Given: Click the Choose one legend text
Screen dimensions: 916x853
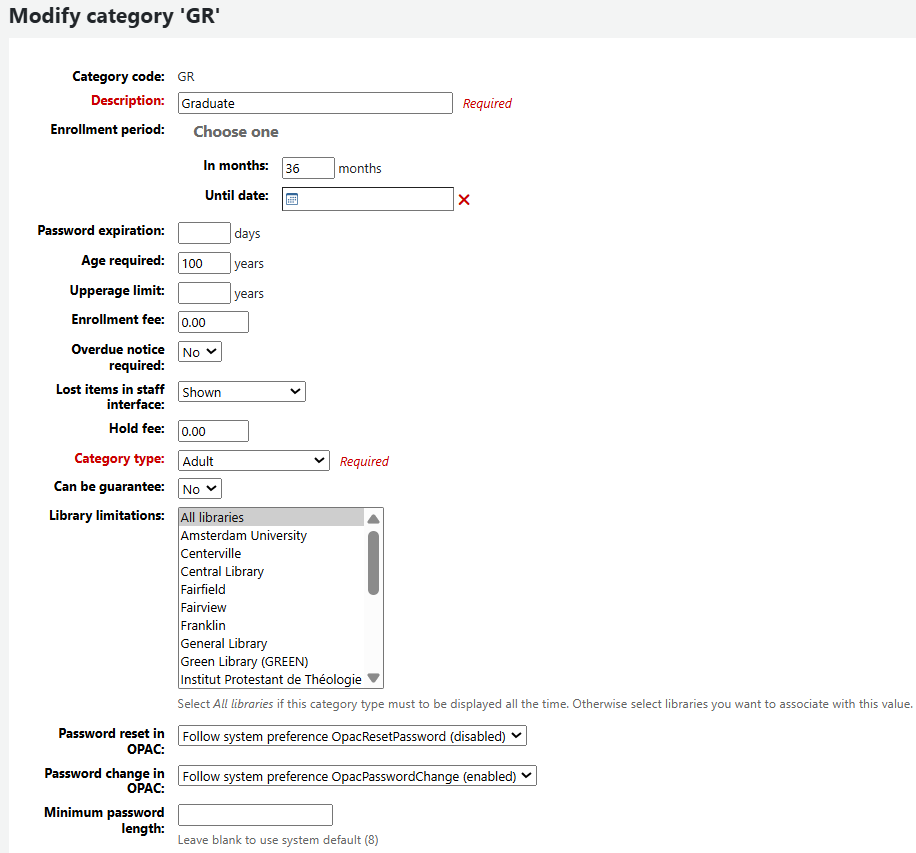Looking at the screenshot, I should pos(236,132).
